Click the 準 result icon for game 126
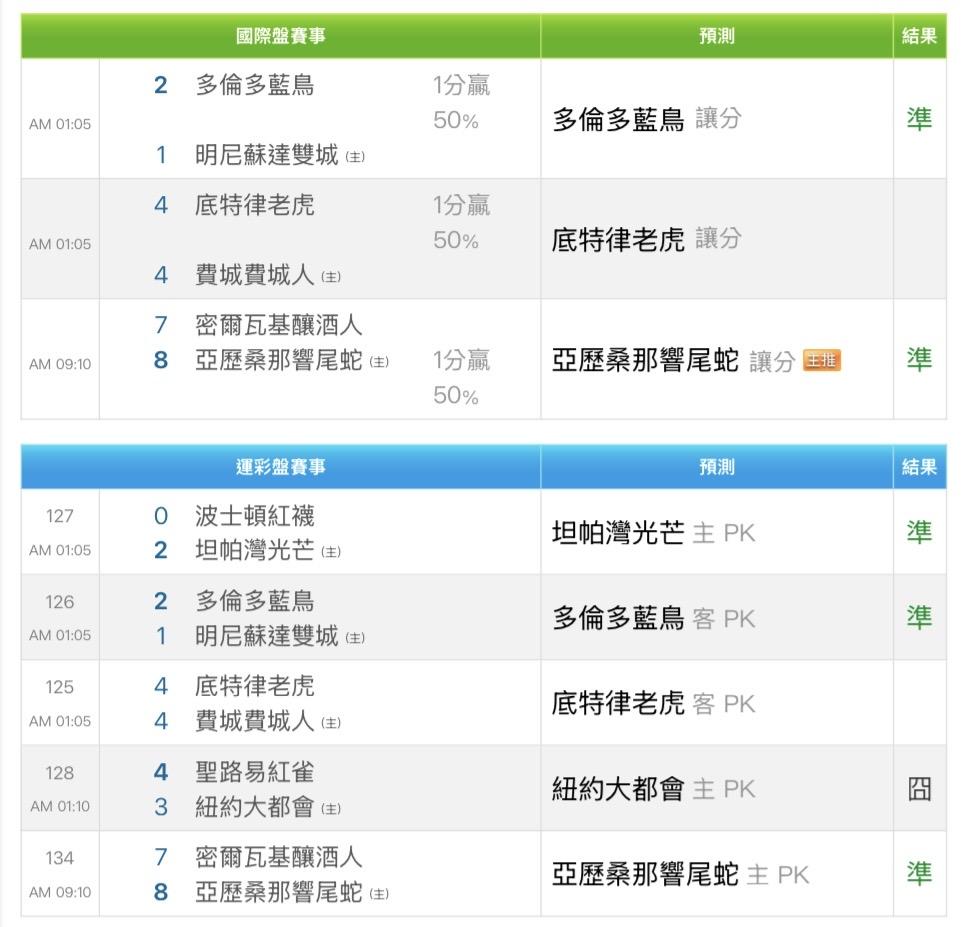 click(x=919, y=618)
